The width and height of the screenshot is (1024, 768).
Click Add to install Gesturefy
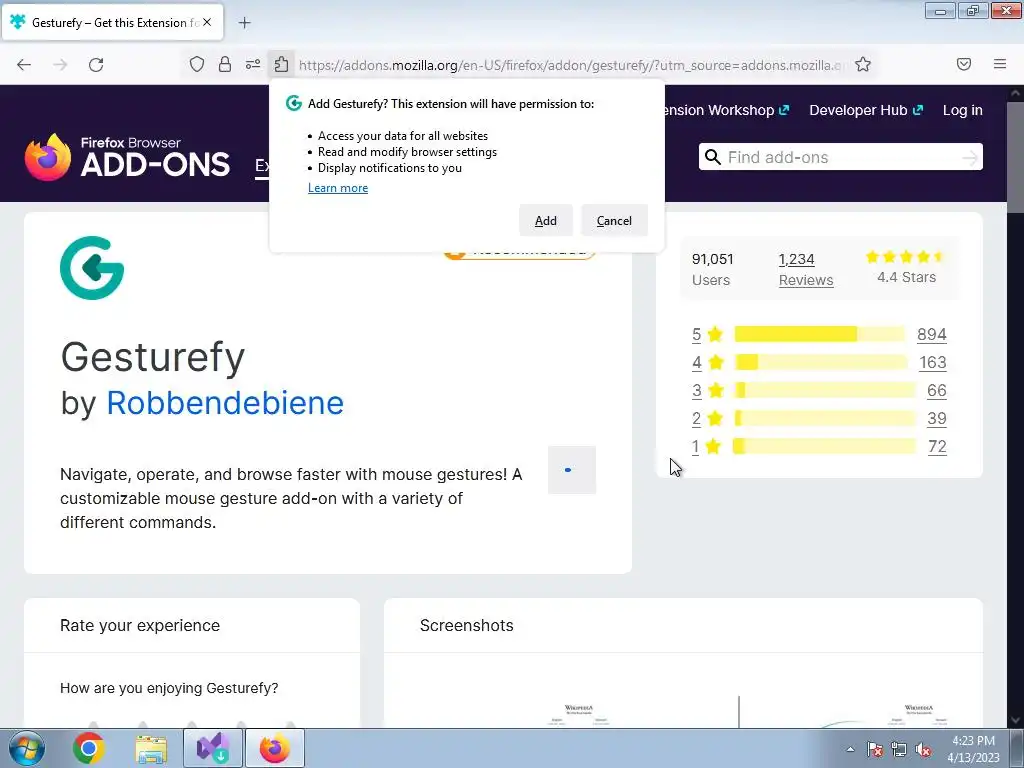[546, 221]
